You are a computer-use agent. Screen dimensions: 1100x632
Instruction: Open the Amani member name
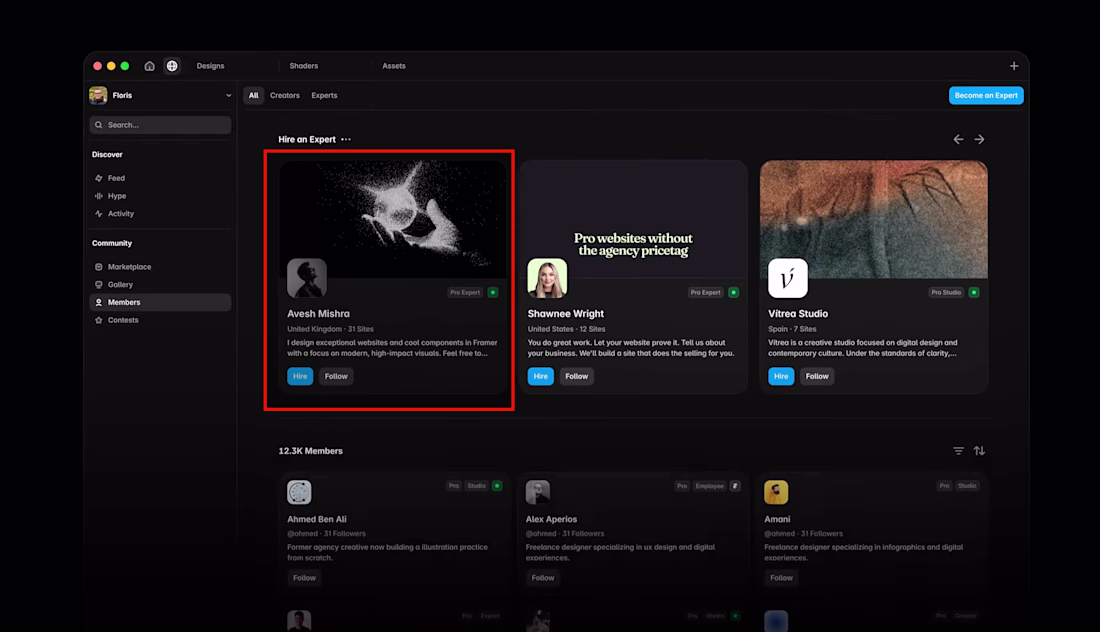(777, 519)
